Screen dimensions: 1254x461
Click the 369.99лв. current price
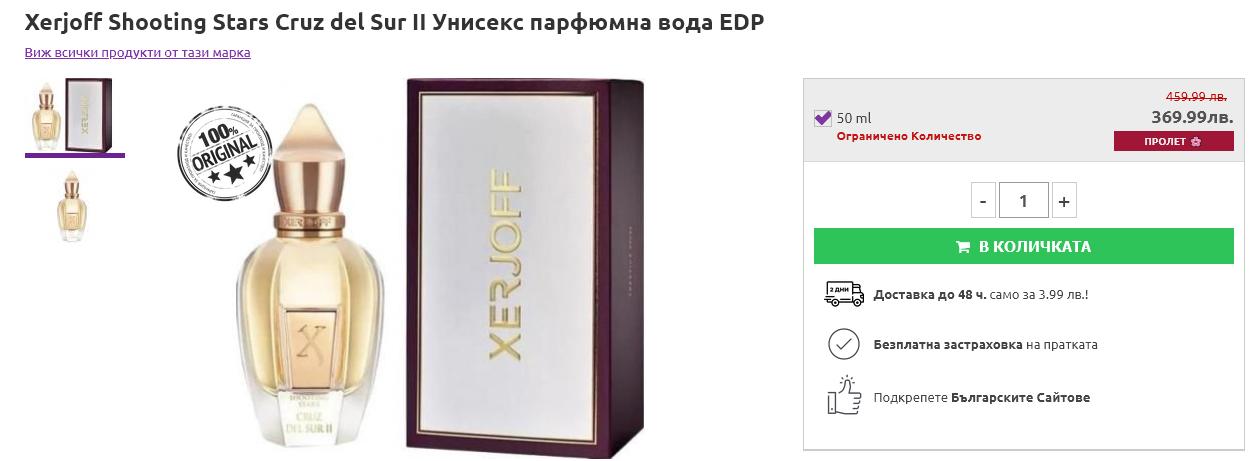pyautogui.click(x=1192, y=117)
